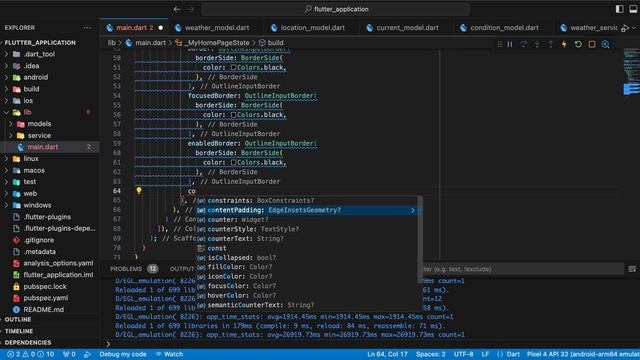Expand details arrow on contentPadding suggestion
This screenshot has width=640, height=360.
pos(412,210)
